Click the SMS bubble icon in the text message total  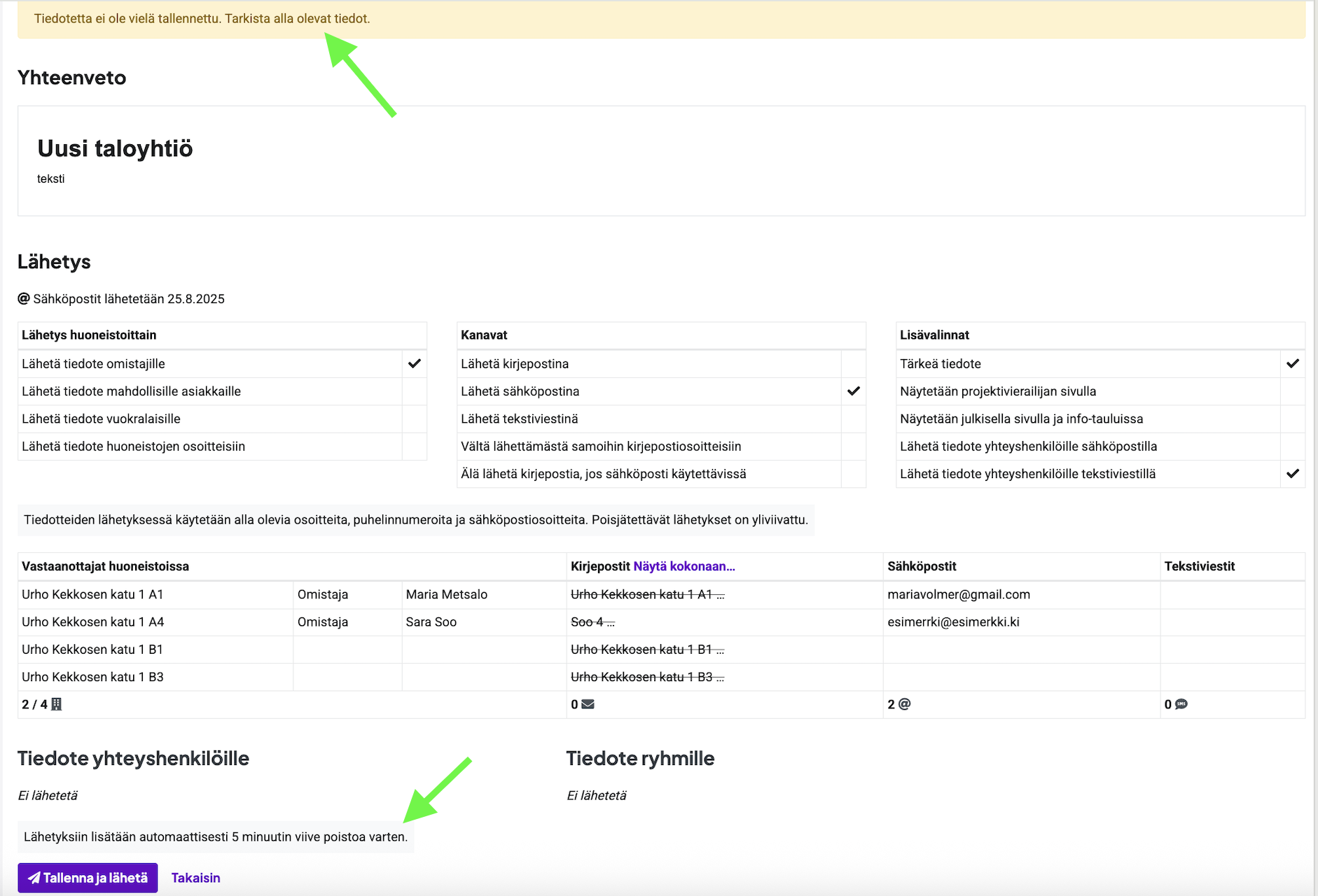1181,704
